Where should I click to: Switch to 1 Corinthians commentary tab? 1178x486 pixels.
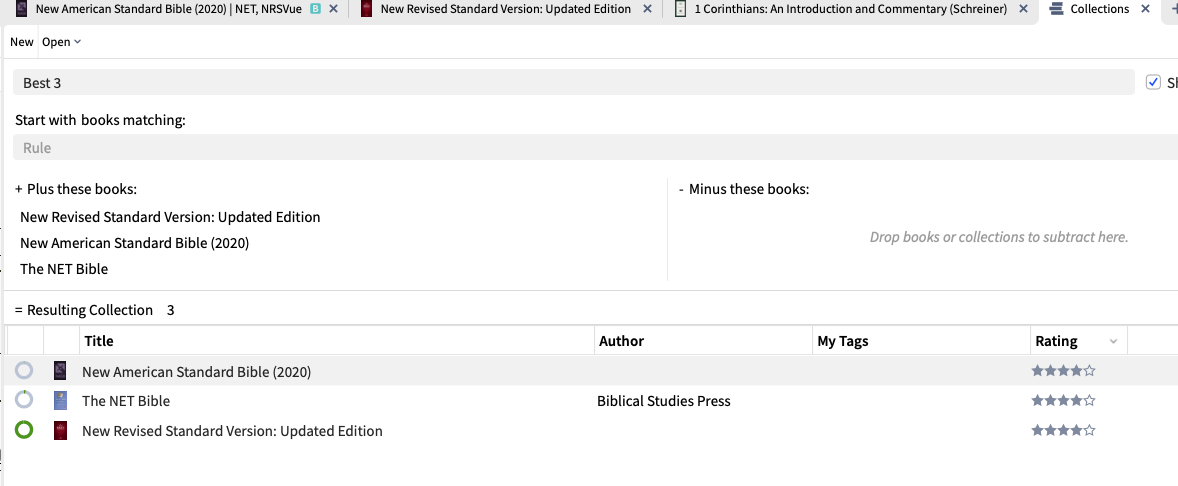850,9
